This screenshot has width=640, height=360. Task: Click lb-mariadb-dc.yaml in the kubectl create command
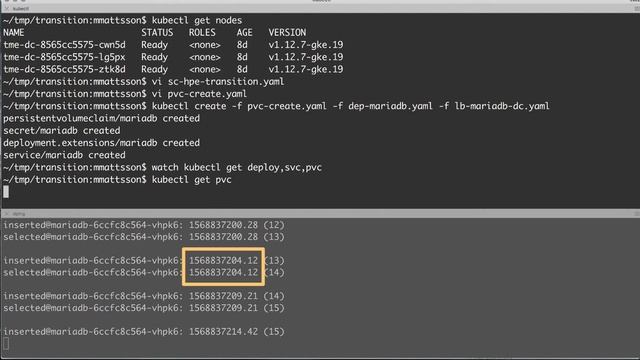point(502,106)
